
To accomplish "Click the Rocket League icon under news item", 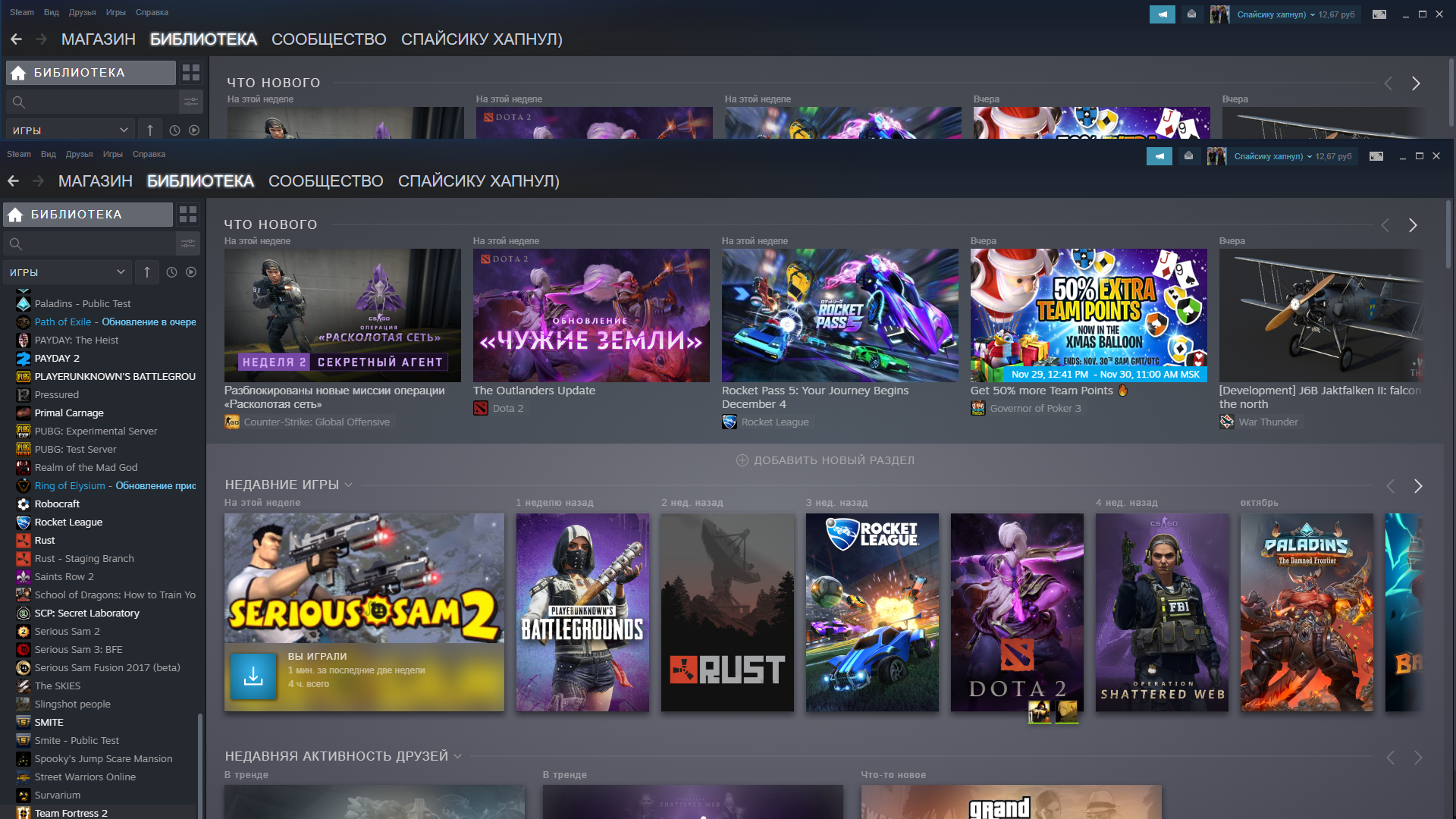I will [x=730, y=422].
